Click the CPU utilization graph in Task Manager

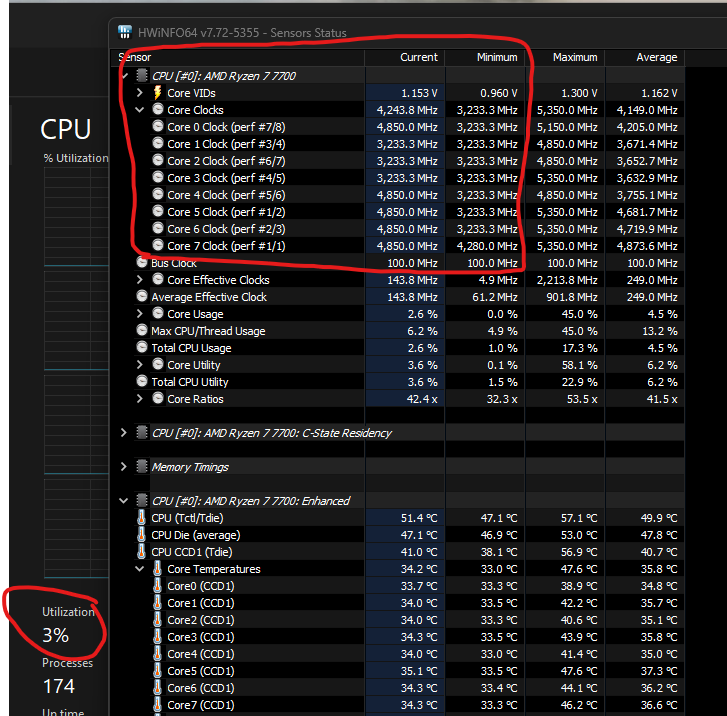tap(77, 372)
